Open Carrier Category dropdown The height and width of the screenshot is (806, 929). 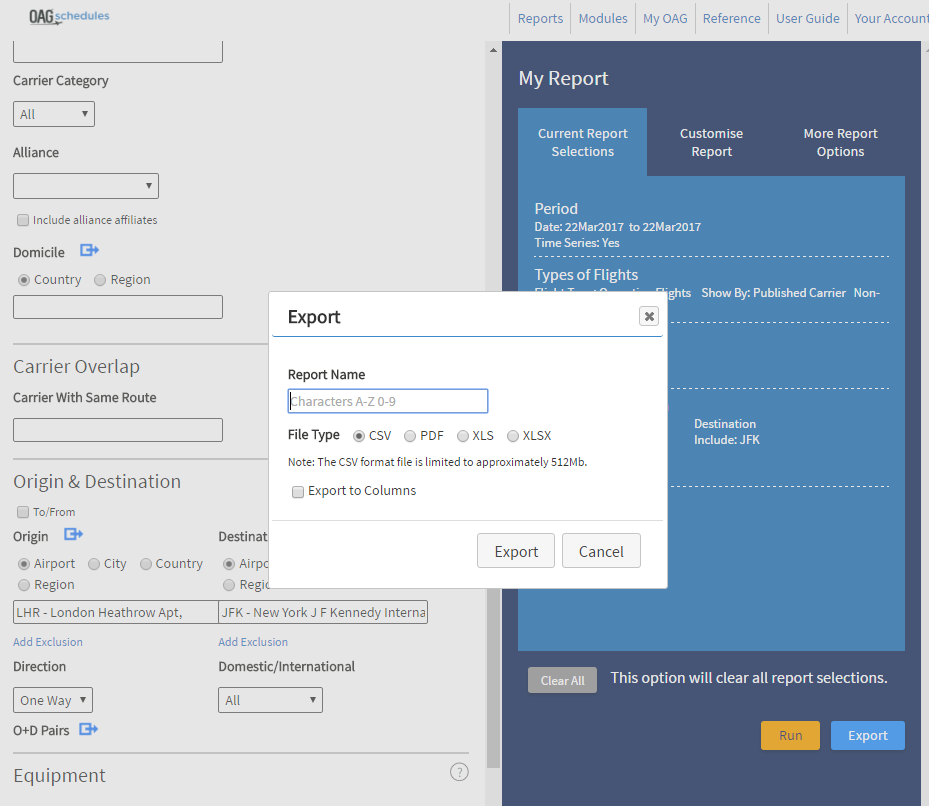click(x=54, y=114)
